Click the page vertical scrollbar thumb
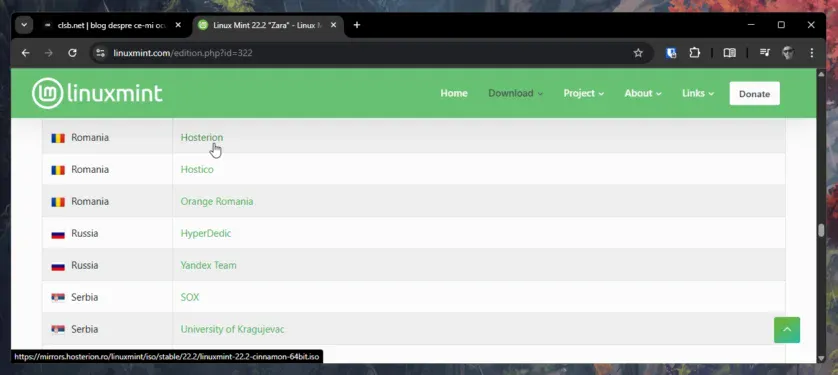This screenshot has height=375, width=838. [821, 230]
